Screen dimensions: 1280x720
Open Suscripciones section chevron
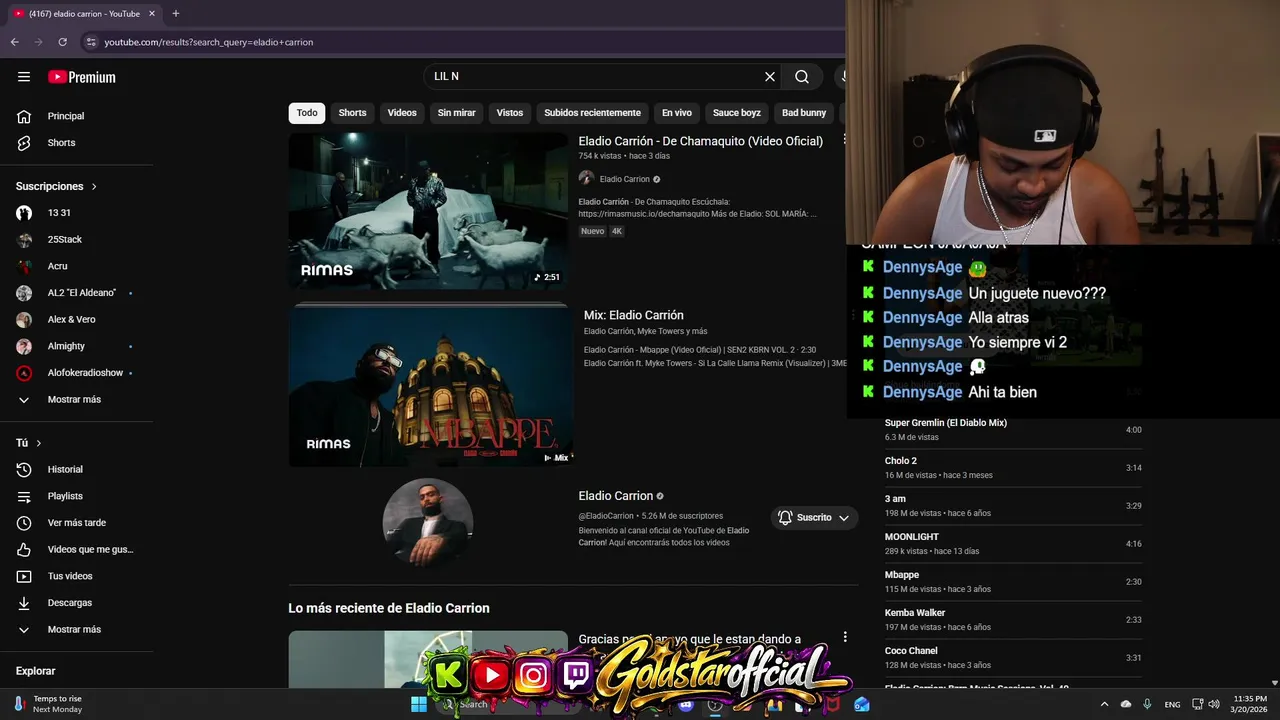pyautogui.click(x=94, y=187)
